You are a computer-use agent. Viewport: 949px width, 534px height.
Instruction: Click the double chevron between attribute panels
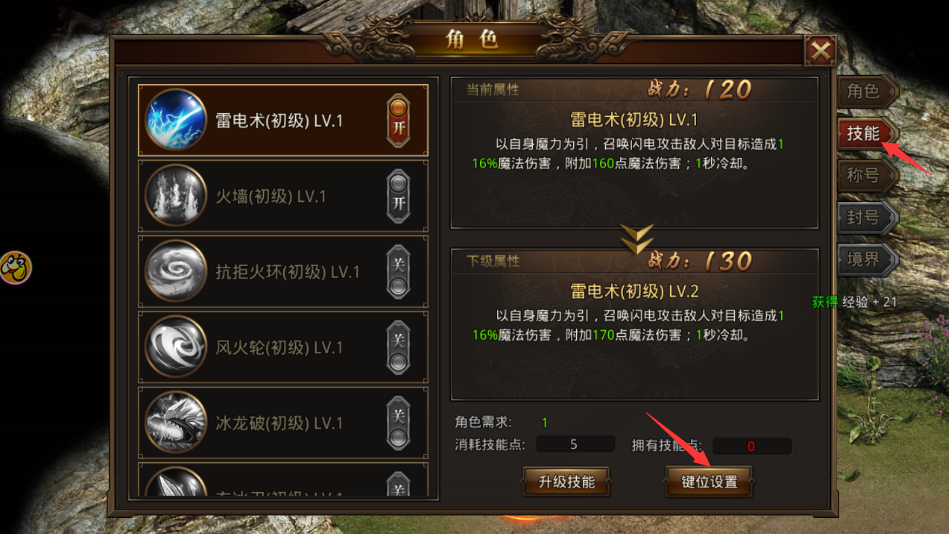(637, 239)
